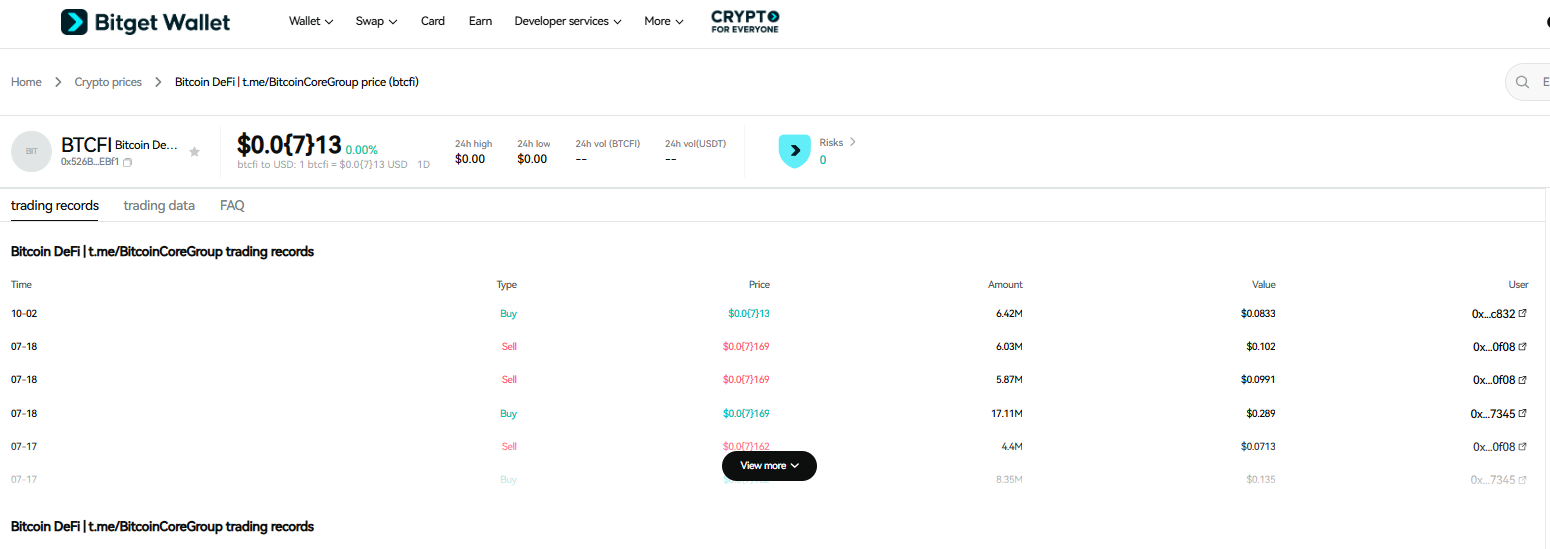Open the external link for the 4.4M sell row
This screenshot has width=1550, height=549.
click(x=1523, y=446)
